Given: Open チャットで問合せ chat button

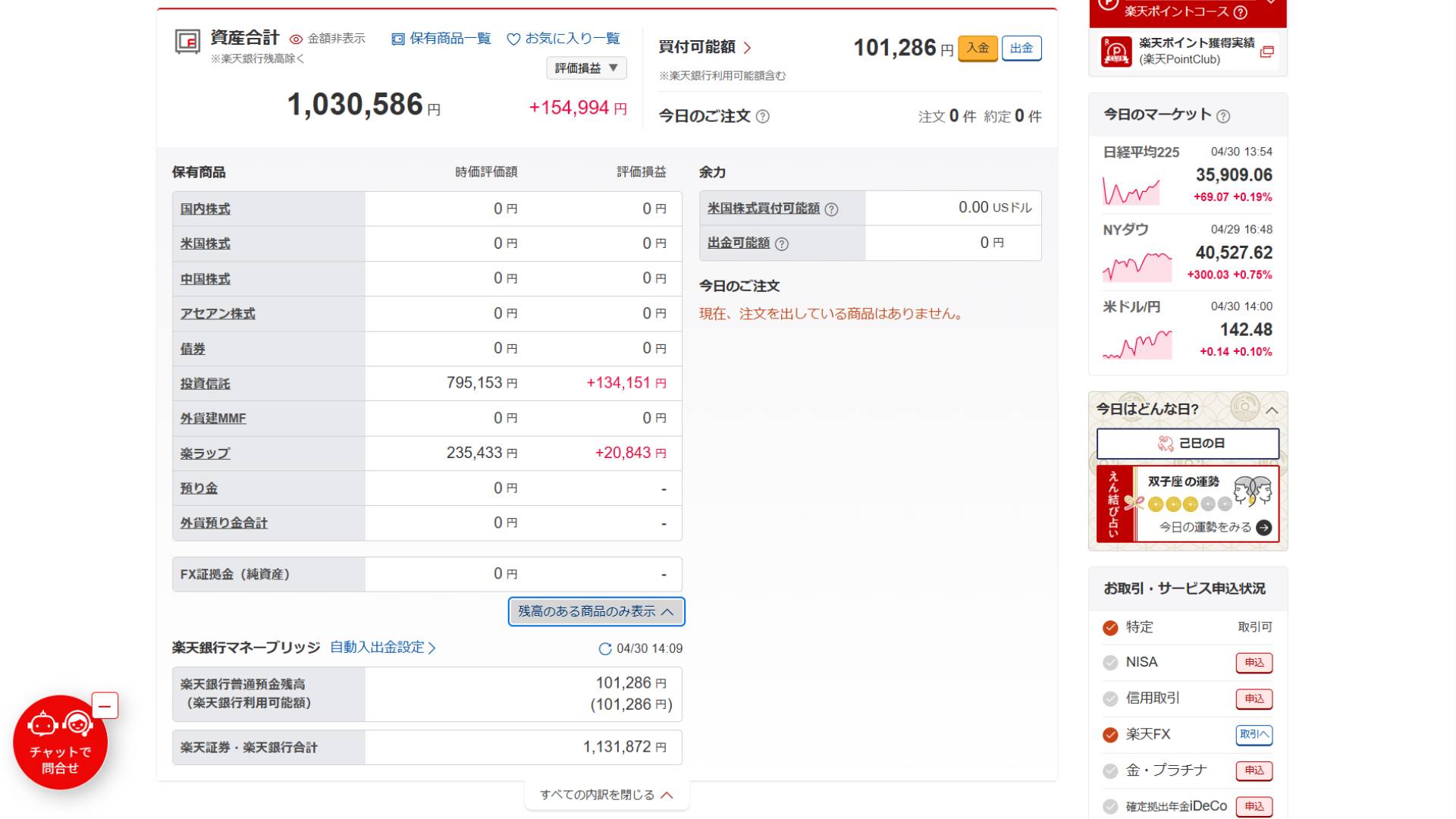Looking at the screenshot, I should coord(60,742).
